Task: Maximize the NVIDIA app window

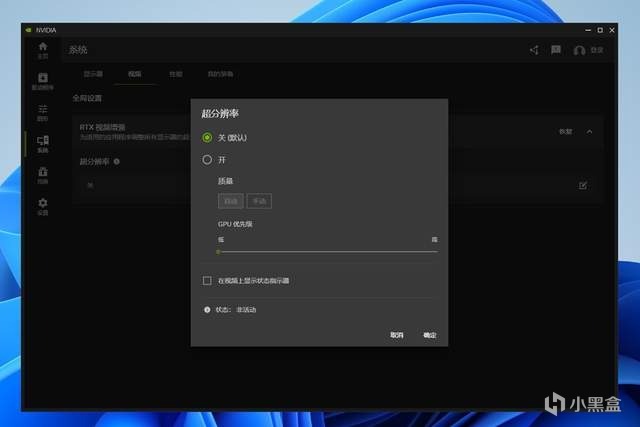Action: [x=600, y=30]
